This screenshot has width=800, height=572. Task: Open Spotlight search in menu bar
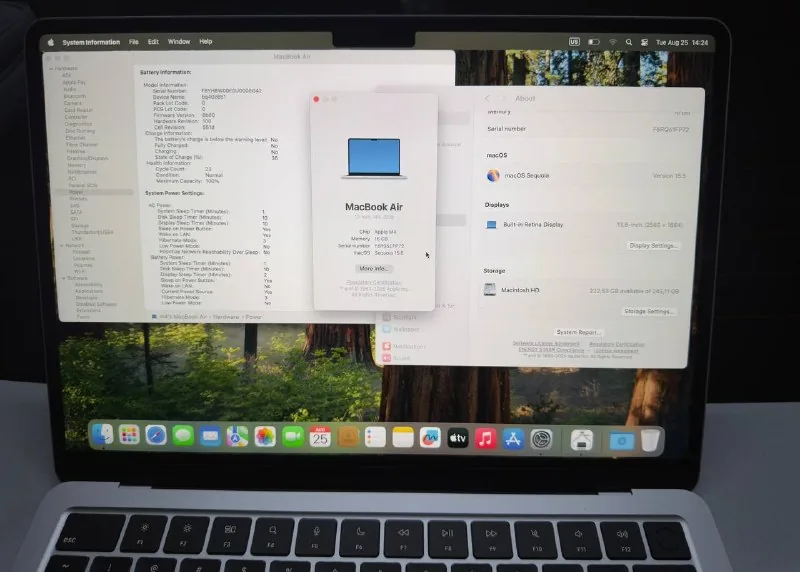(x=629, y=43)
